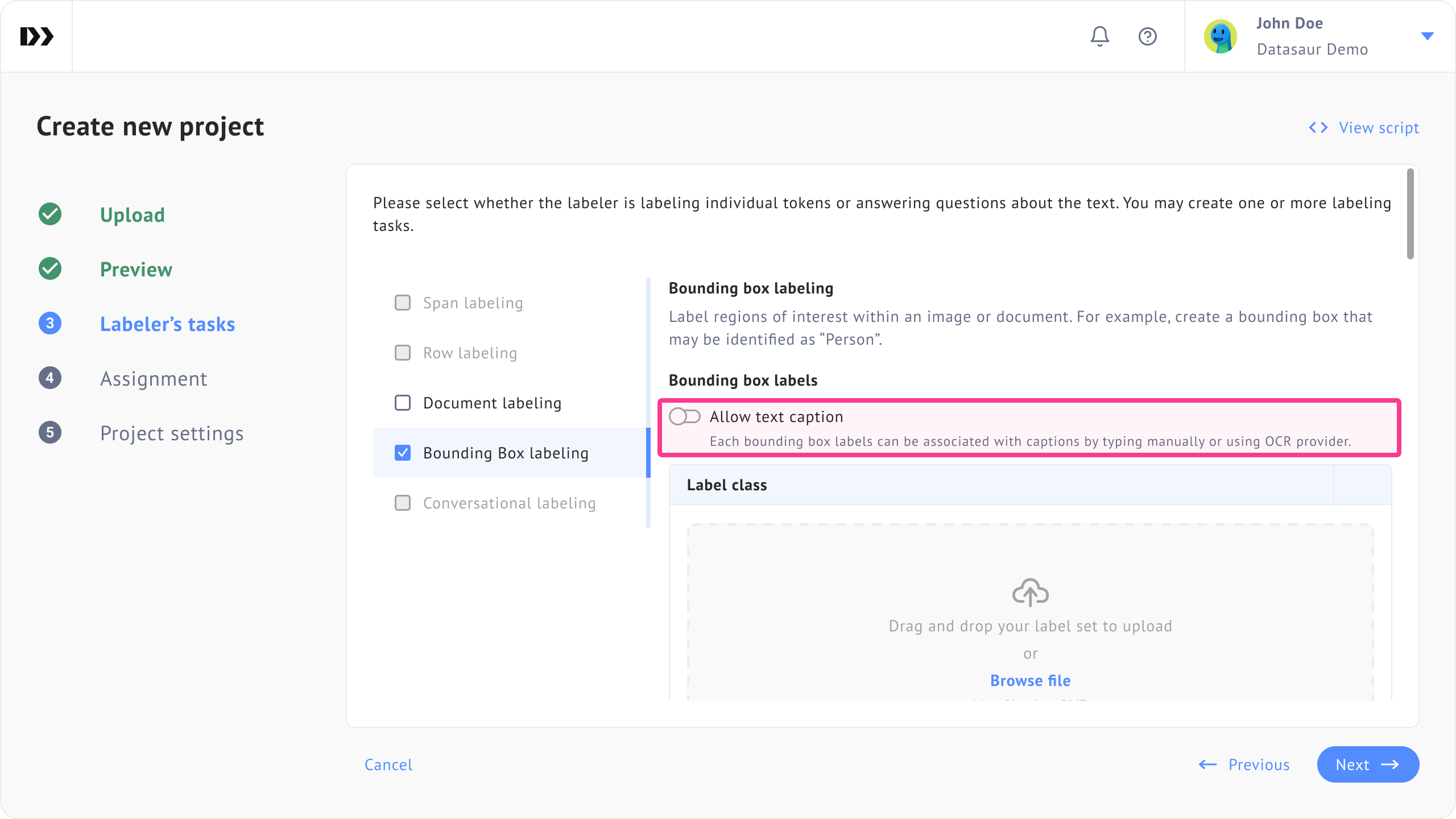This screenshot has width=1456, height=819.
Task: Check the Span labeling checkbox
Action: [403, 303]
